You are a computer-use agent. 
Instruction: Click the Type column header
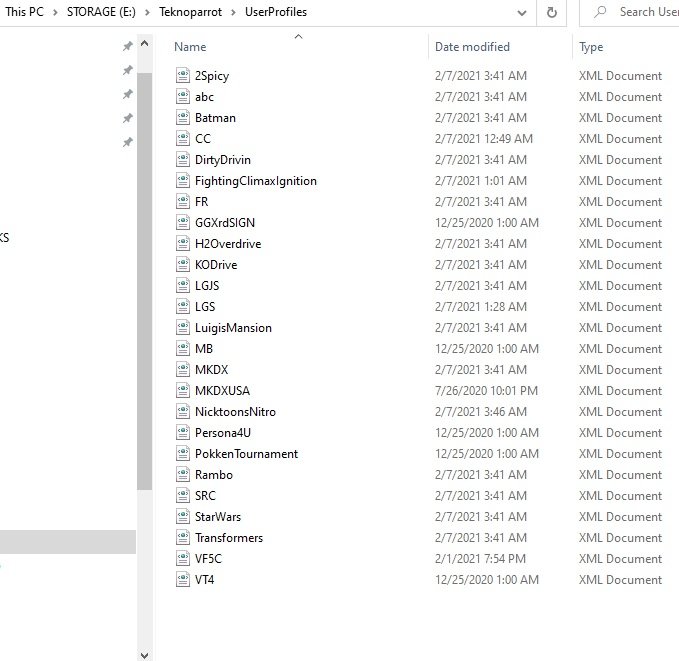pyautogui.click(x=592, y=47)
